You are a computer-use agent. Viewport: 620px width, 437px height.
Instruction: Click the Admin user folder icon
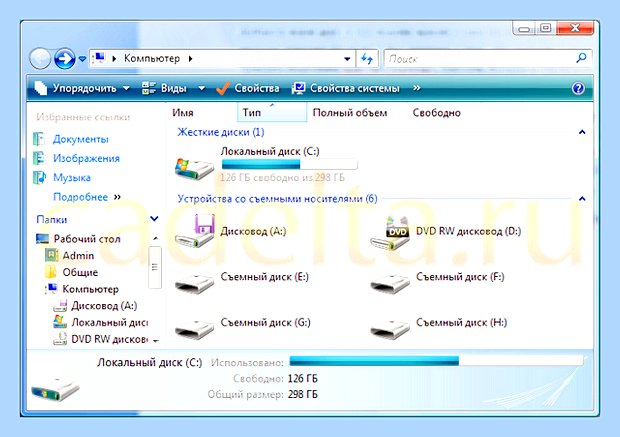pyautogui.click(x=51, y=255)
